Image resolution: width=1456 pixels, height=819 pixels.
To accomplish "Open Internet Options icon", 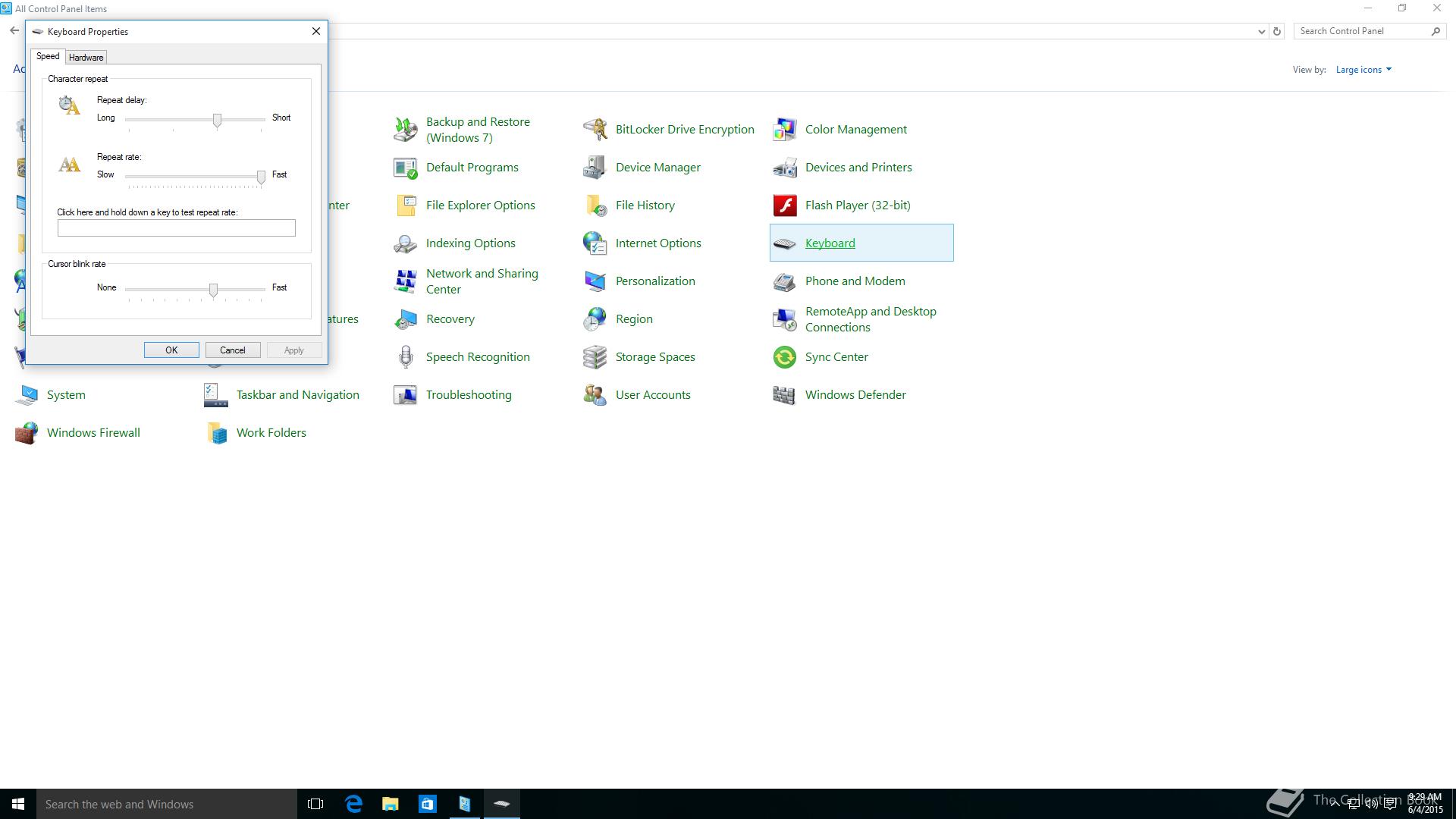I will [595, 243].
